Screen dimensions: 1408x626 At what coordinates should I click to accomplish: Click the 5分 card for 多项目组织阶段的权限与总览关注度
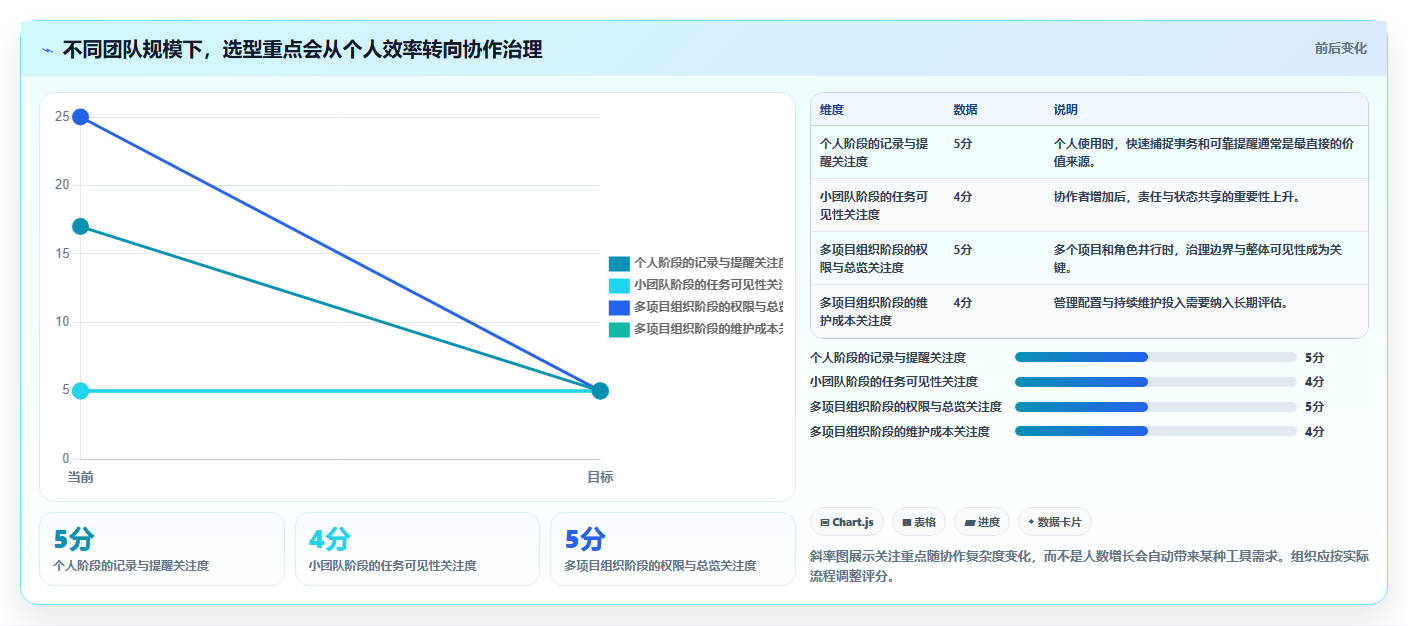pyautogui.click(x=673, y=549)
